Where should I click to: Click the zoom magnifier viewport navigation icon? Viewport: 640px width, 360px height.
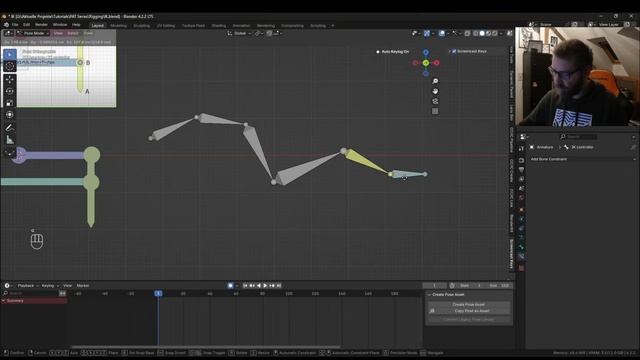click(x=435, y=81)
